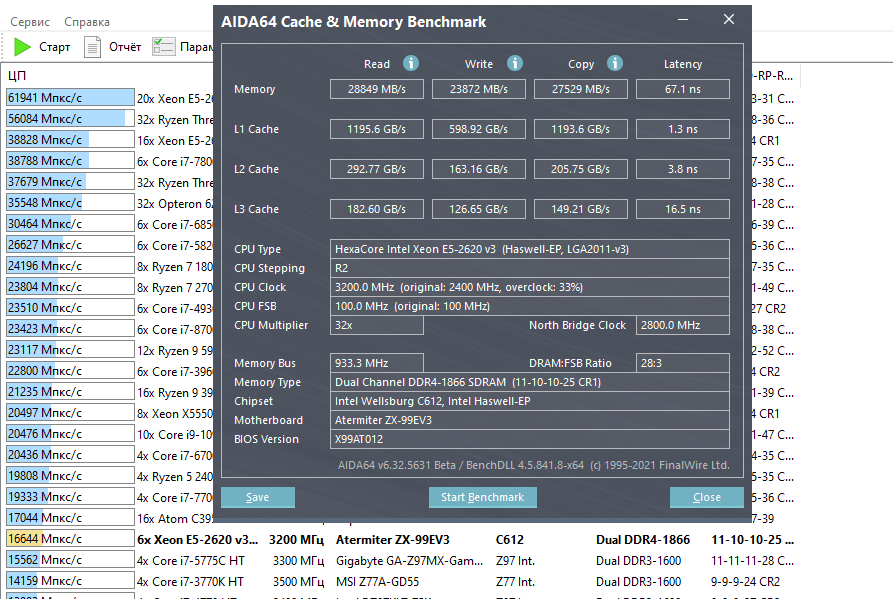Click the L2 Cache latency 3.8 ns
The image size is (893, 599).
click(x=682, y=169)
